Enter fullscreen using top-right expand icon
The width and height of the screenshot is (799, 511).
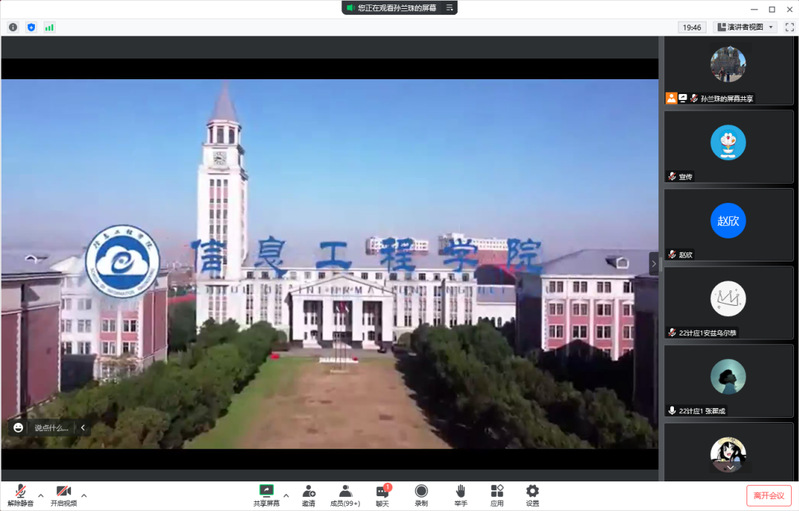[x=789, y=27]
